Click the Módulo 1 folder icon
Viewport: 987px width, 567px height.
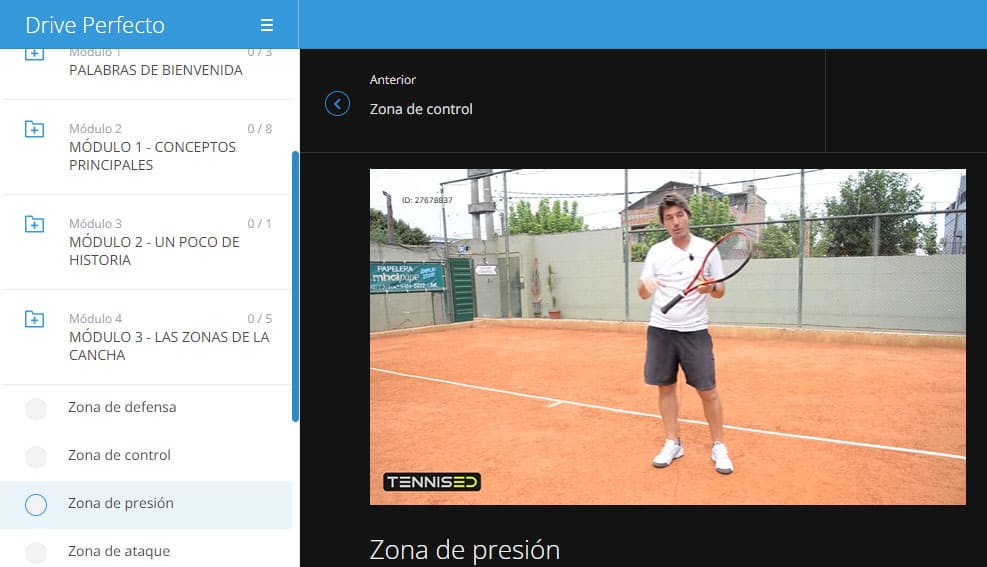tap(35, 55)
